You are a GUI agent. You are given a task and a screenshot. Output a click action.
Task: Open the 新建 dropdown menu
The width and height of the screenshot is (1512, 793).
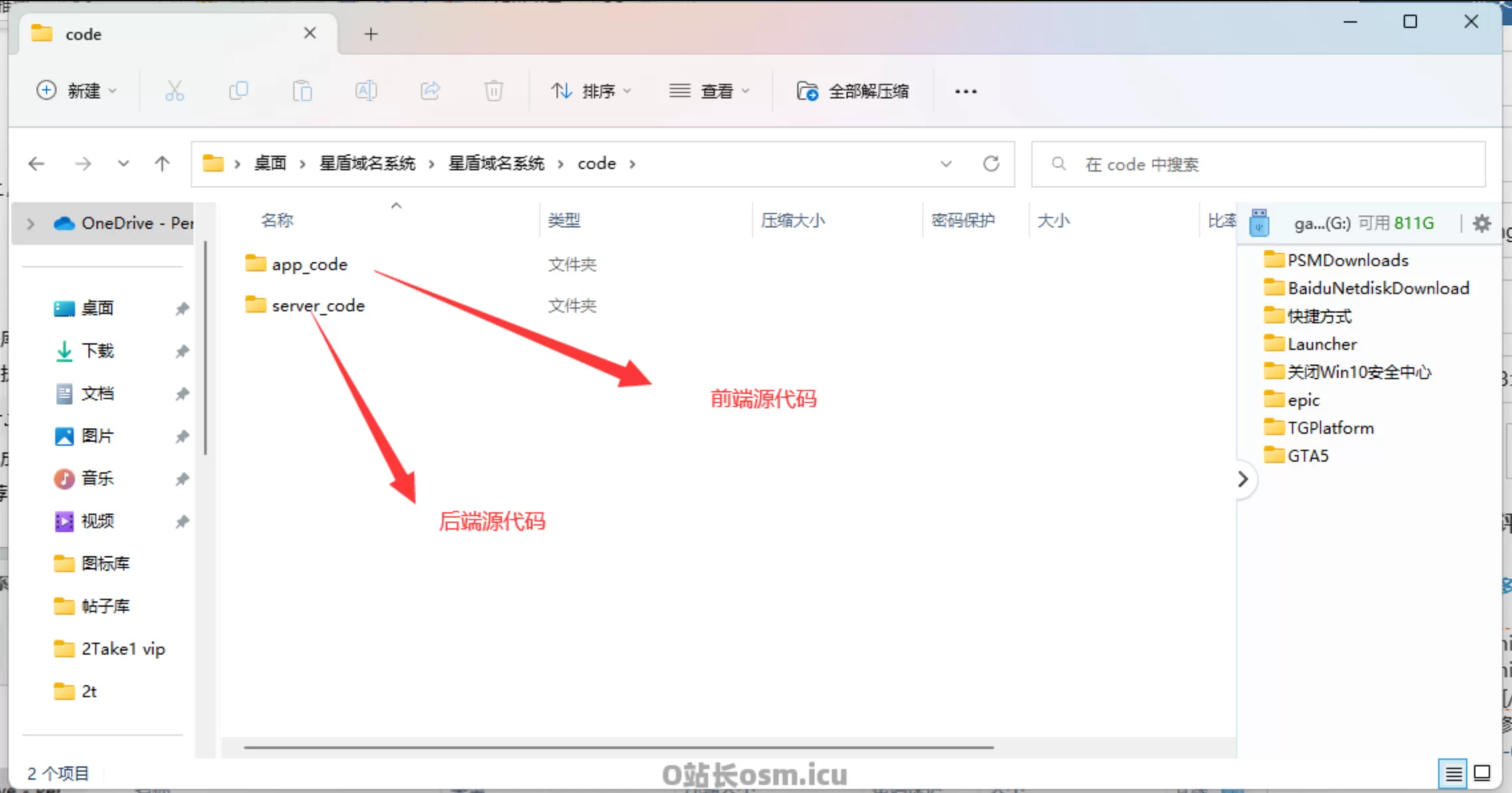click(76, 91)
